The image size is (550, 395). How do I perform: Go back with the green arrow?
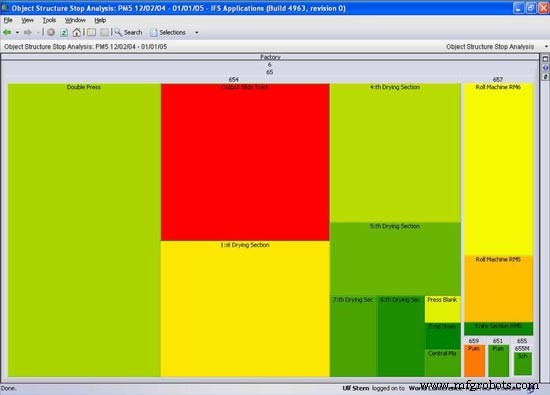click(x=7, y=33)
